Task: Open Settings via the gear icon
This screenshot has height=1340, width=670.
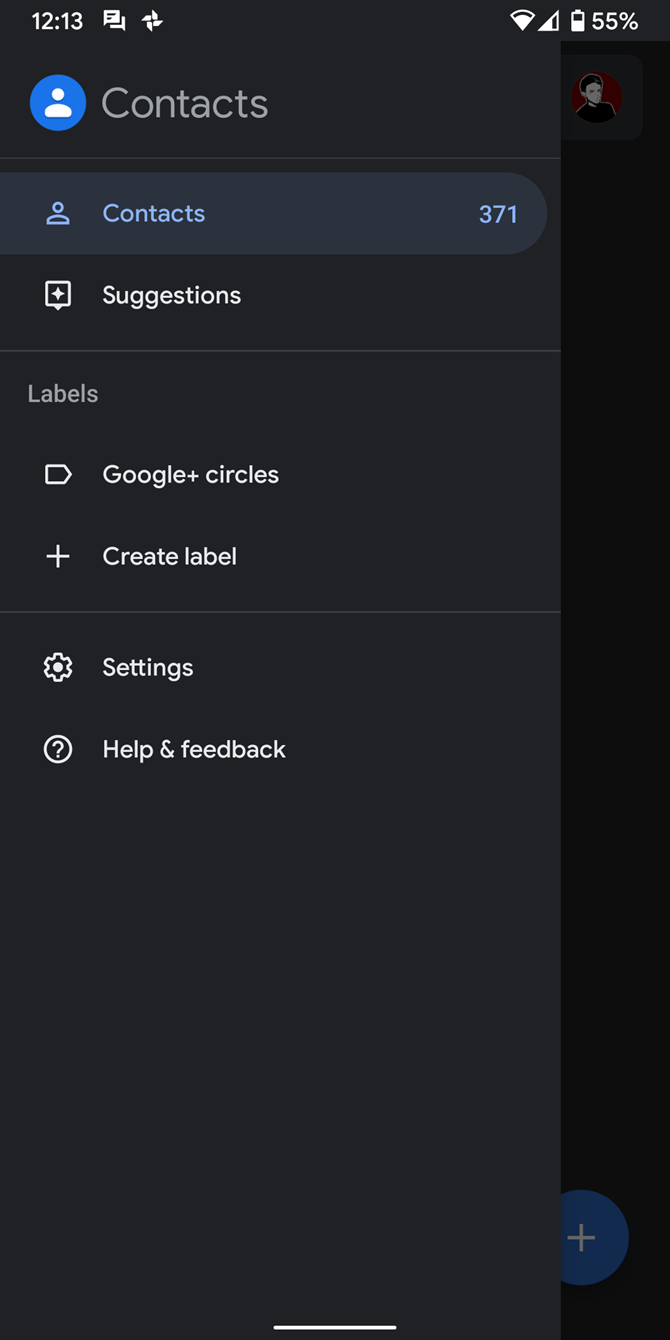Action: 57,667
